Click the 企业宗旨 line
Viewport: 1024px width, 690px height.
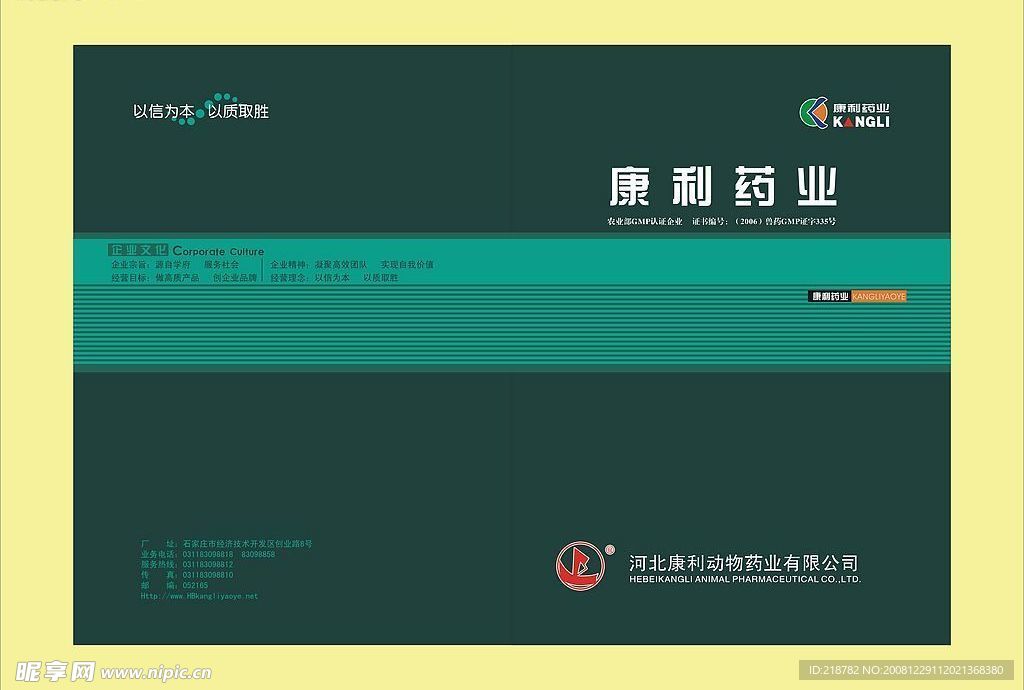tap(175, 264)
